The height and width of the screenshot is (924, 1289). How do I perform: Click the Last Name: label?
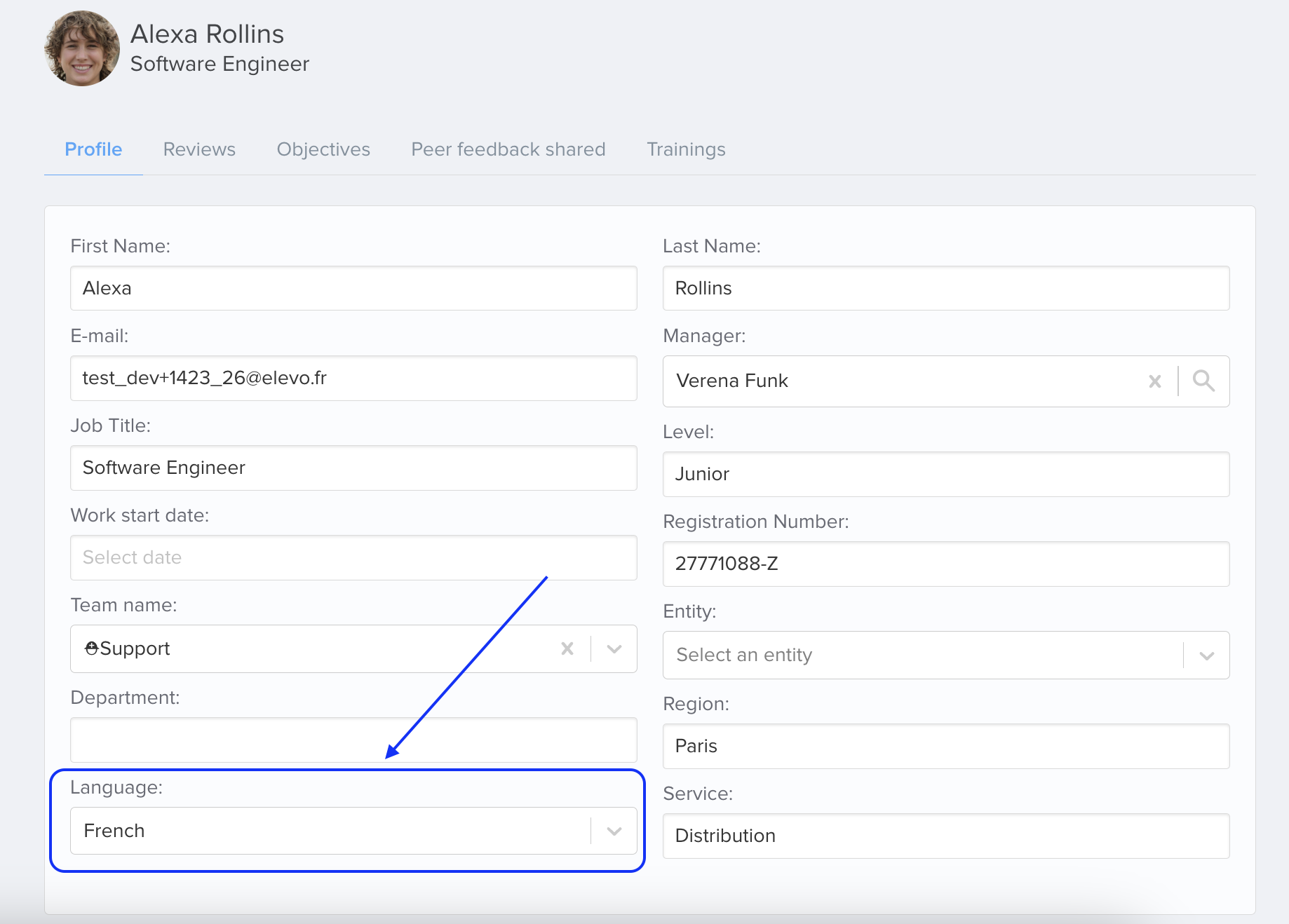click(x=712, y=246)
